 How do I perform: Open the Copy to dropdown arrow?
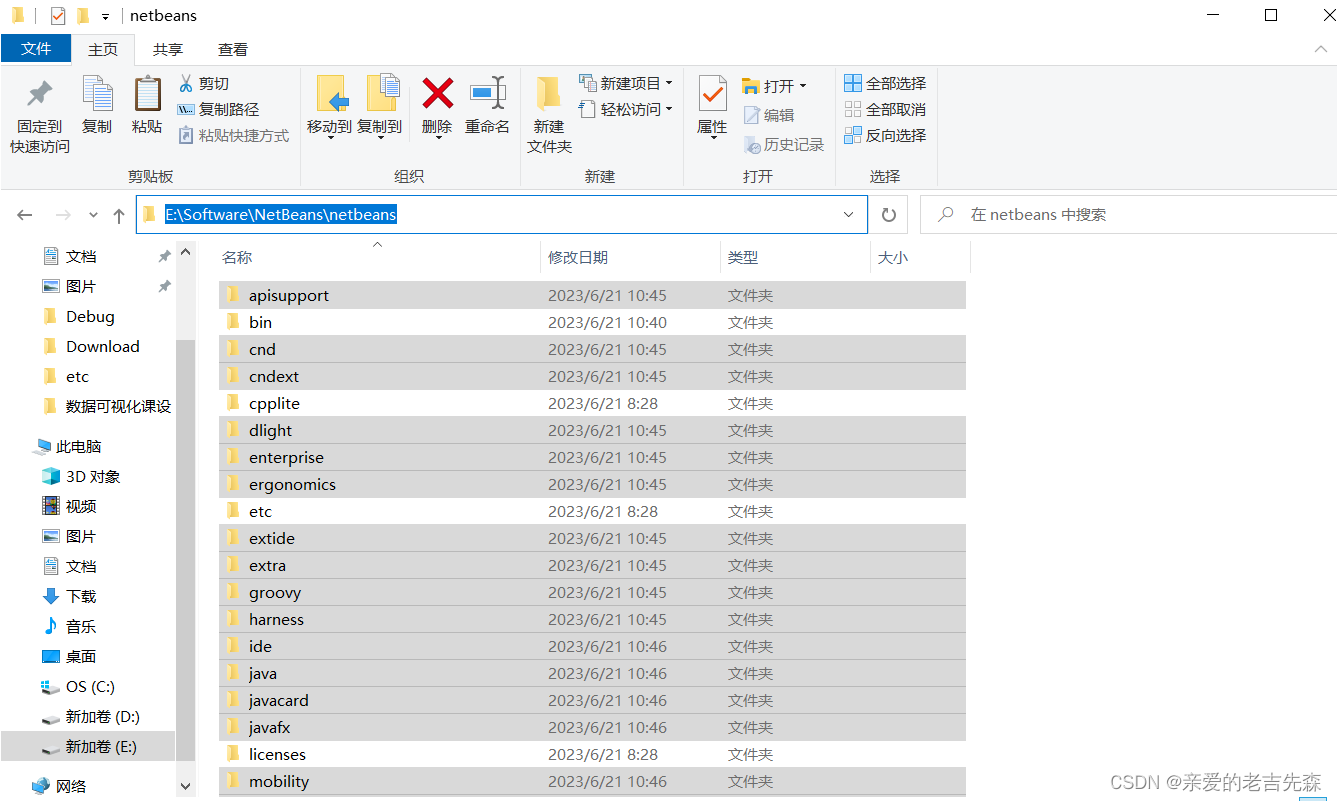coord(380,138)
